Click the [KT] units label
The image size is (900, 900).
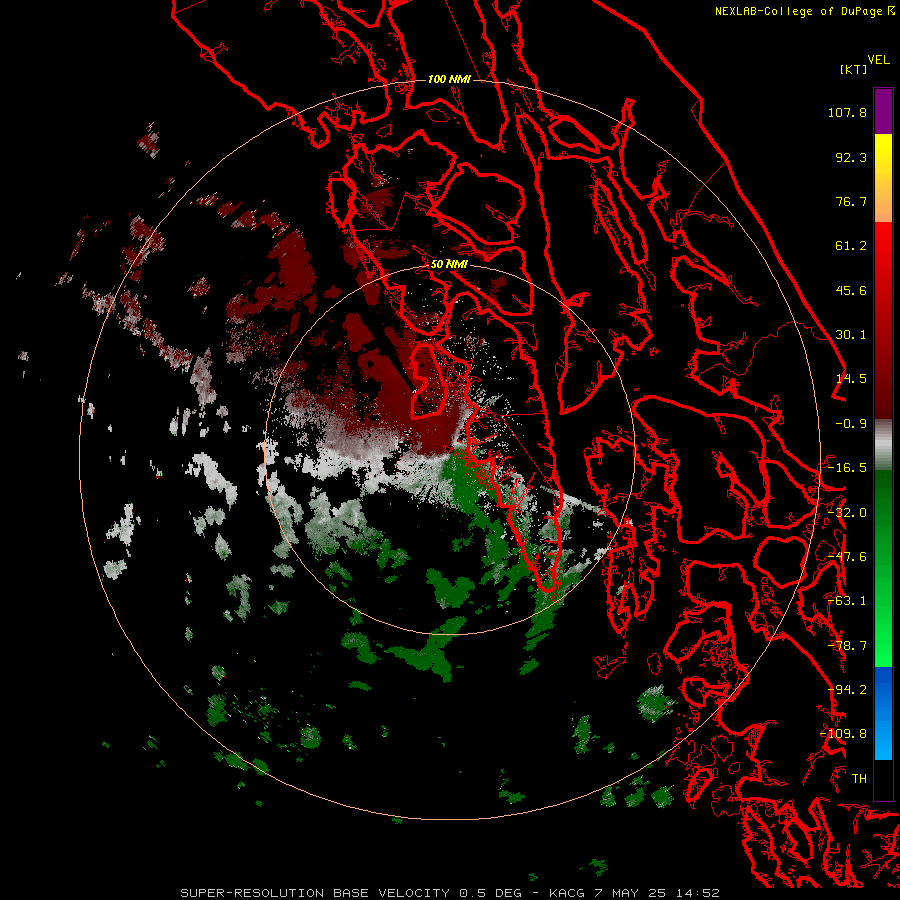coord(854,69)
